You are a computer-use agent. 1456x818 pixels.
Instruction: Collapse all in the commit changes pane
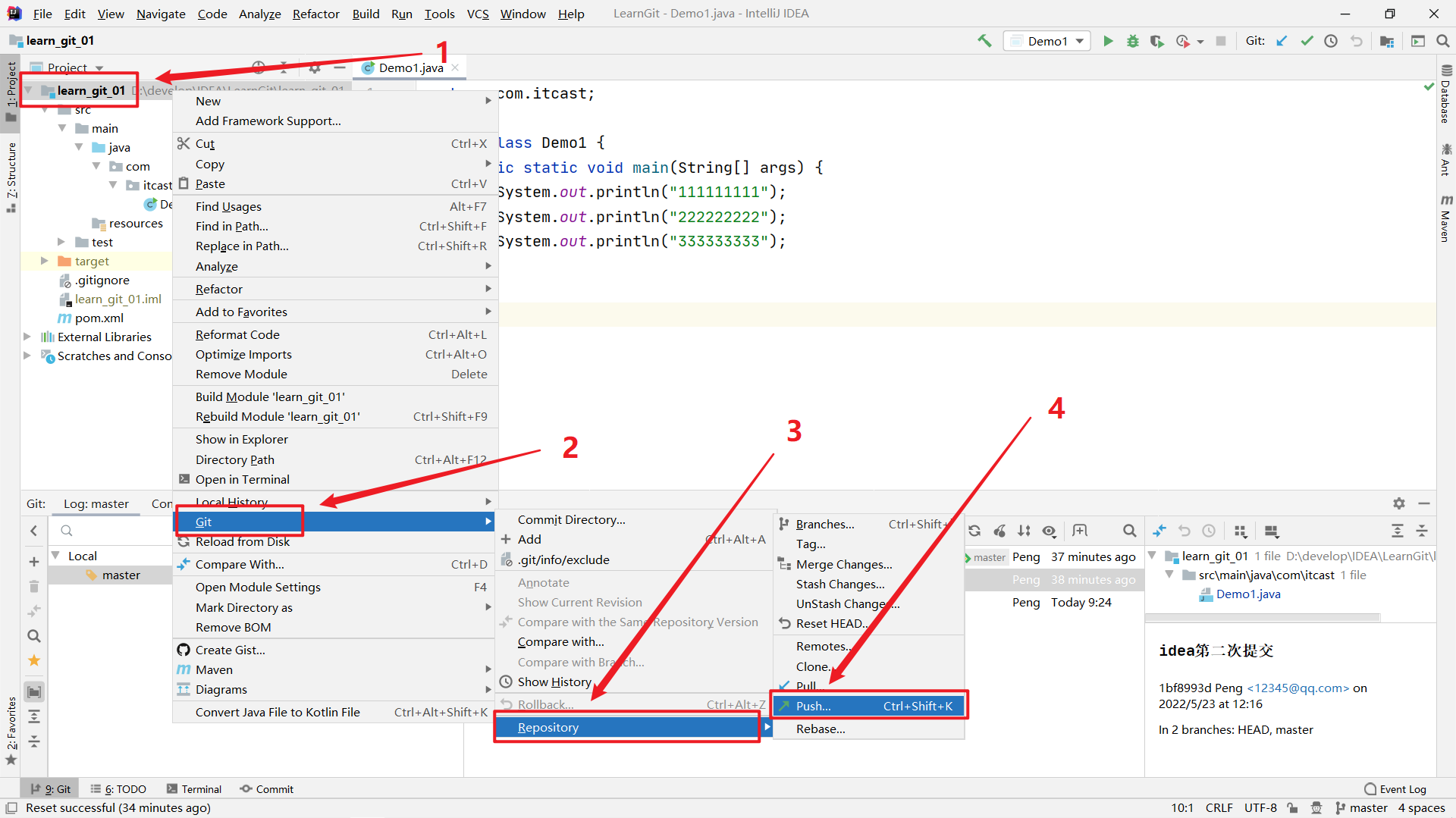point(1422,531)
